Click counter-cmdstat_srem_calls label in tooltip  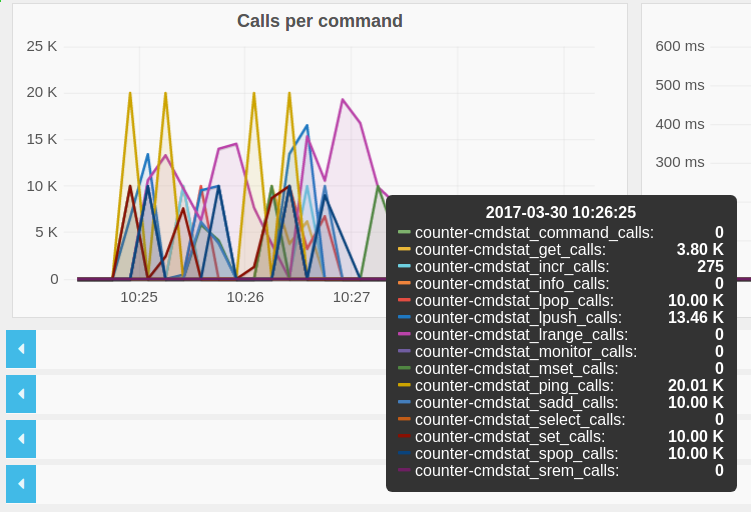[x=517, y=471]
